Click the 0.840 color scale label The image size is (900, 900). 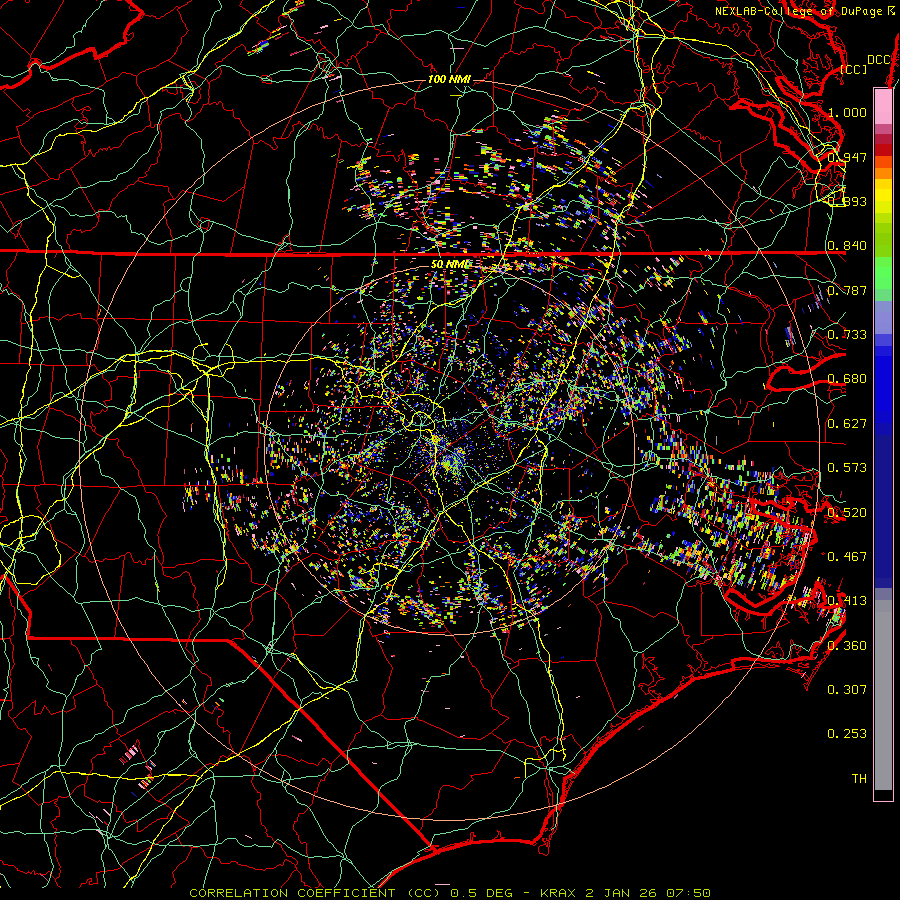pyautogui.click(x=847, y=246)
